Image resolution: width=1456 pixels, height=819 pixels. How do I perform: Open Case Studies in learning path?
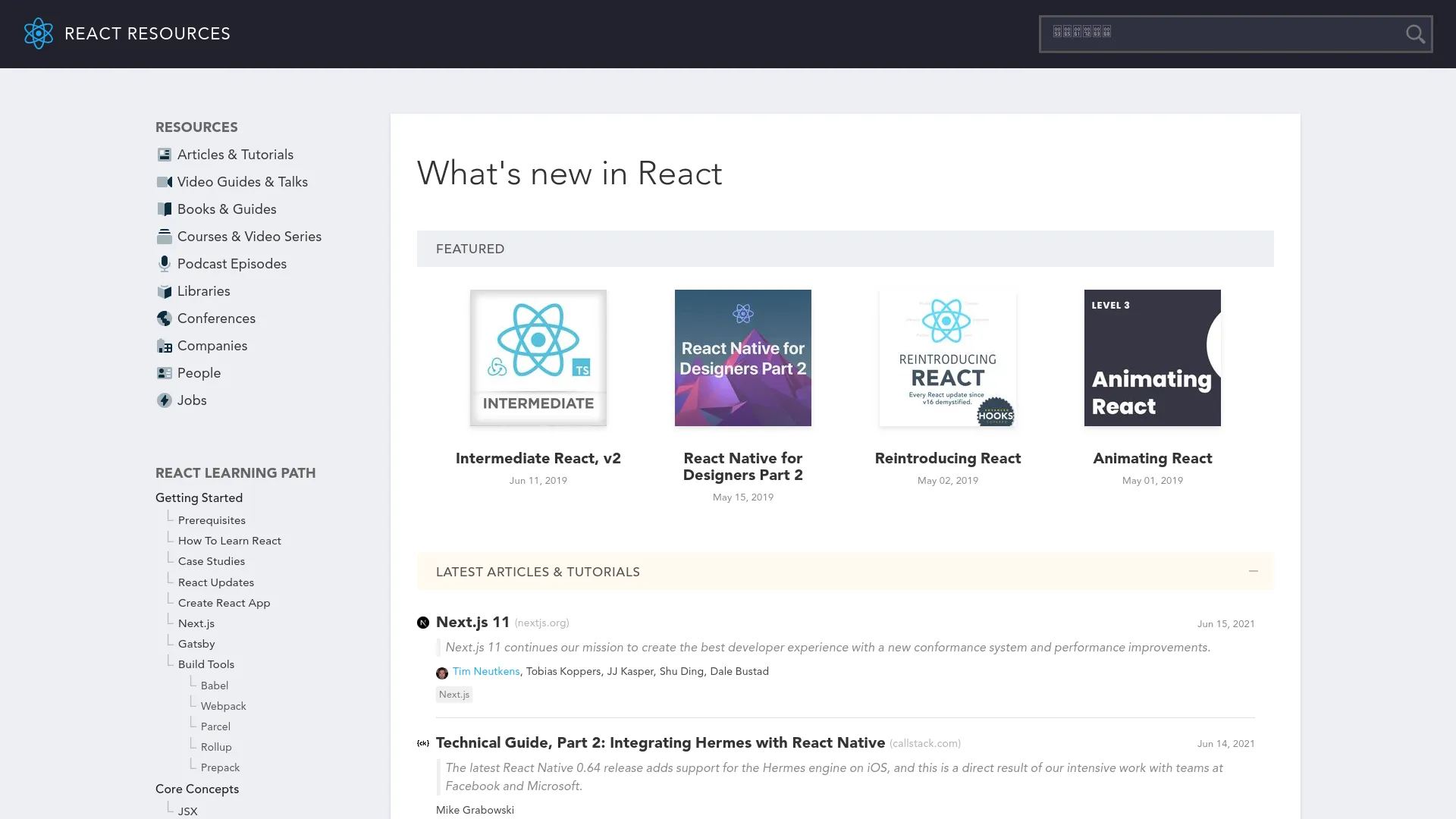[x=212, y=562]
